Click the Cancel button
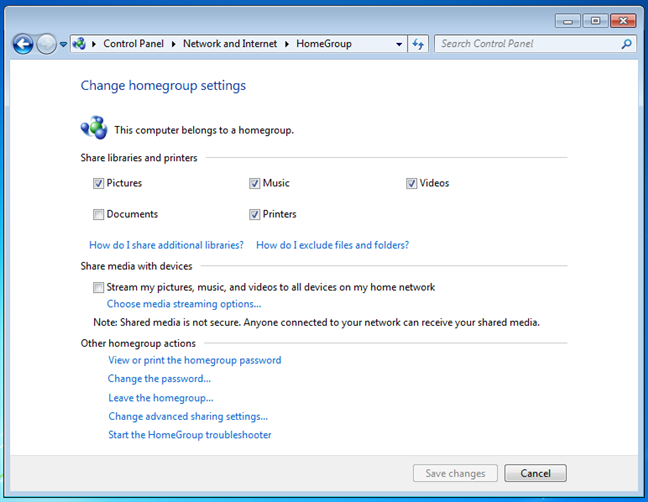The image size is (648, 502). click(535, 473)
